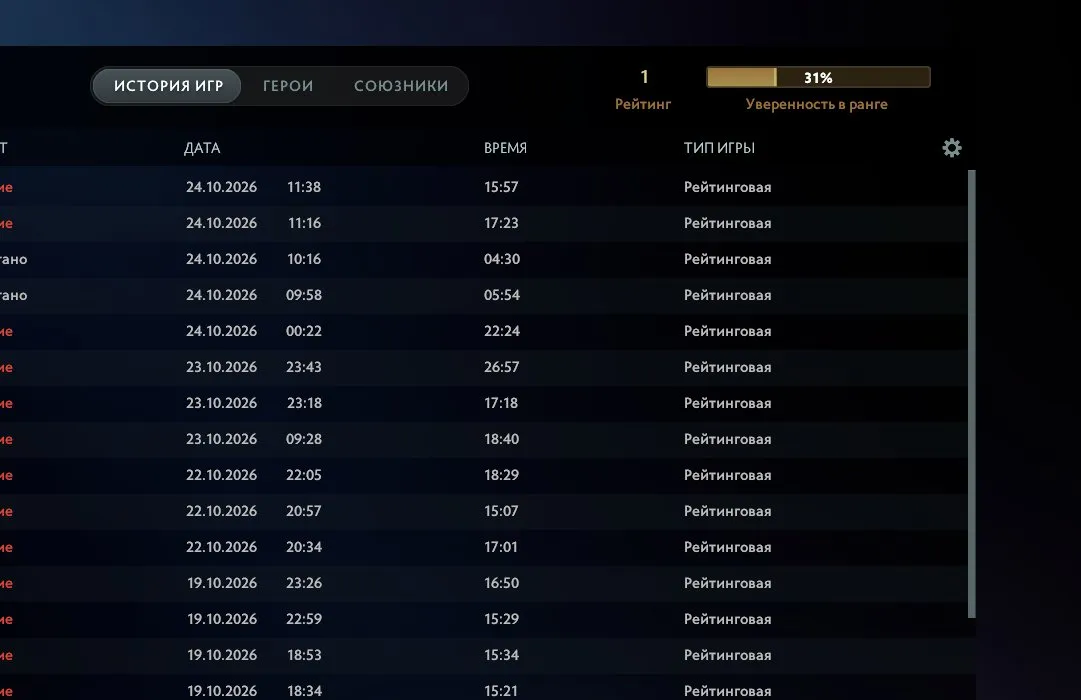
Task: Click Рейтинговая in the 15:29 duration row
Action: [727, 619]
